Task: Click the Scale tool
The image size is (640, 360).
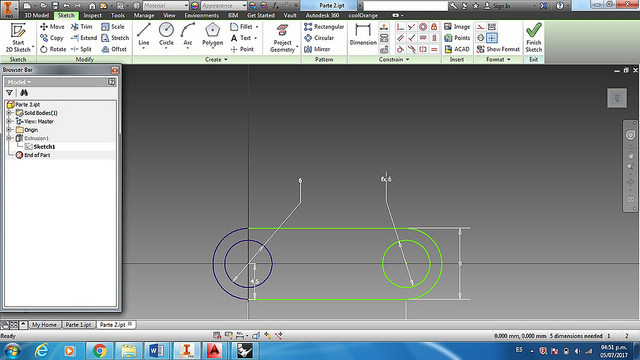Action: (x=113, y=27)
